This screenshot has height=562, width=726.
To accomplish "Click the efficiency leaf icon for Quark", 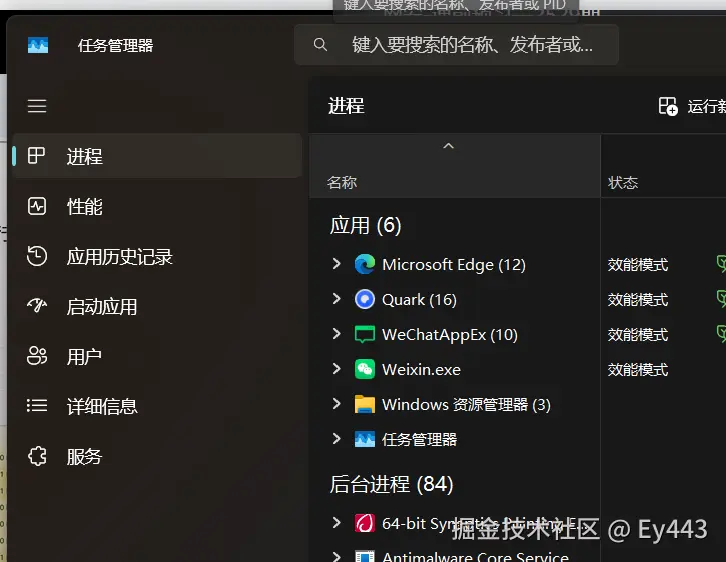I will pyautogui.click(x=721, y=299).
